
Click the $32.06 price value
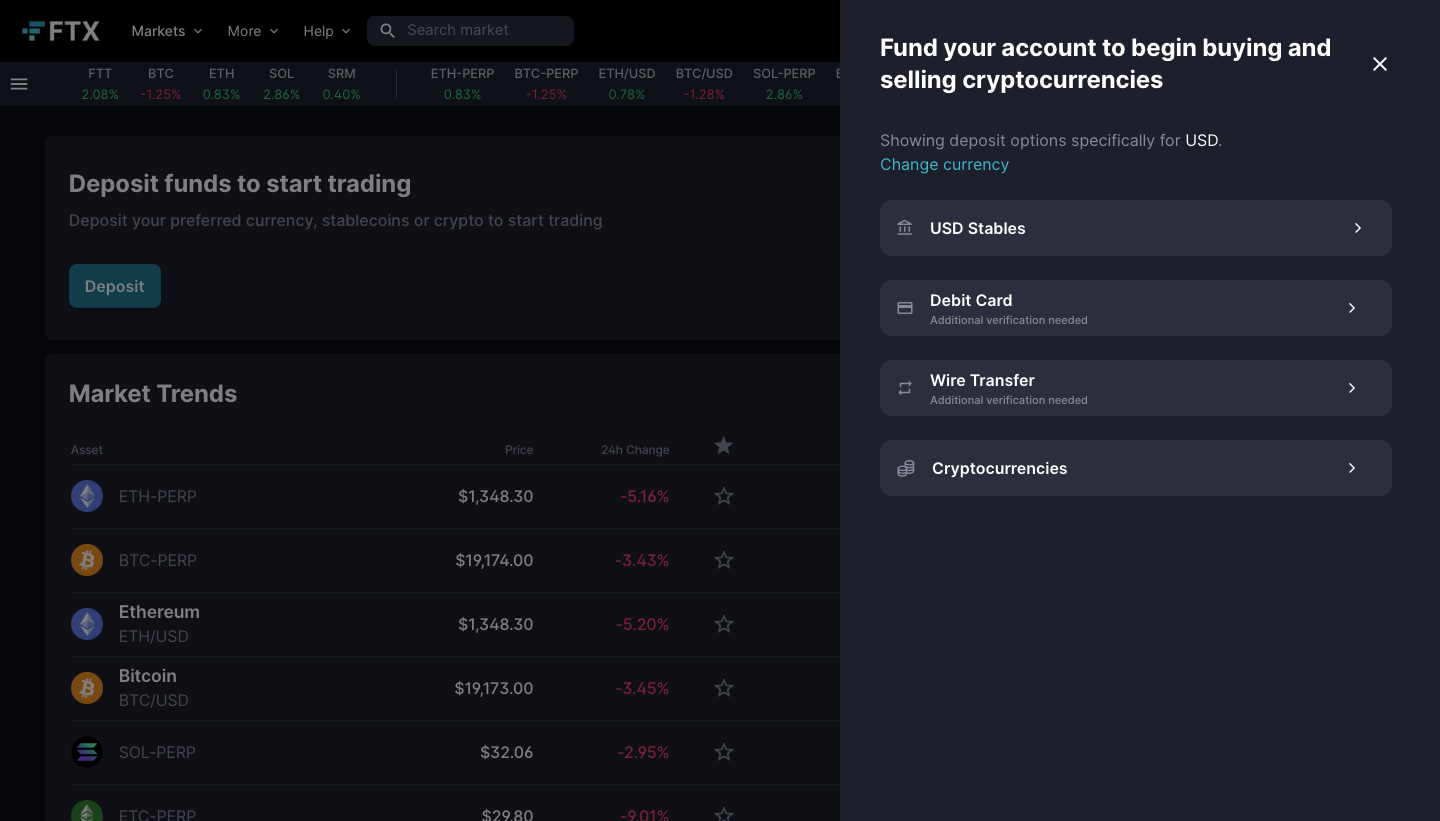507,752
